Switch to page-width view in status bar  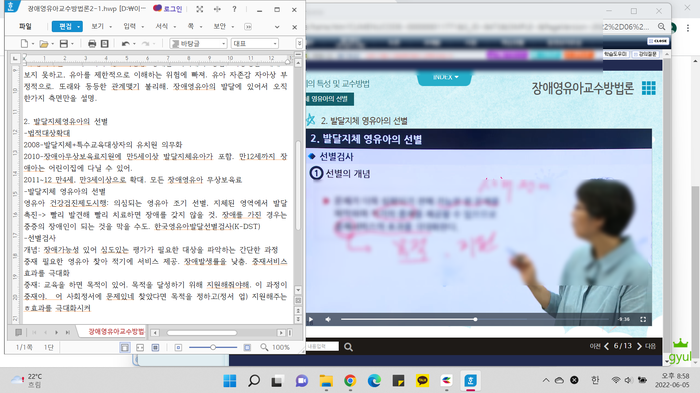[x=140, y=347]
